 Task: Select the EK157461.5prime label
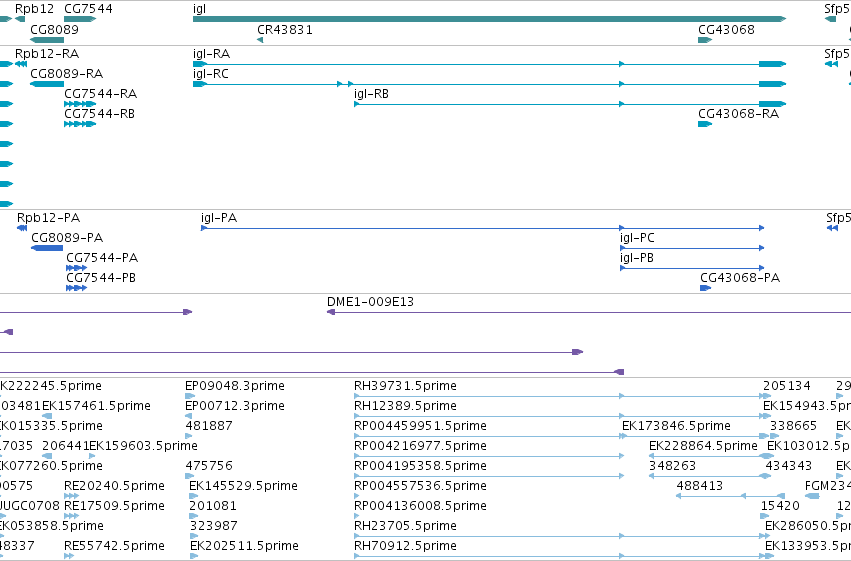96,406
